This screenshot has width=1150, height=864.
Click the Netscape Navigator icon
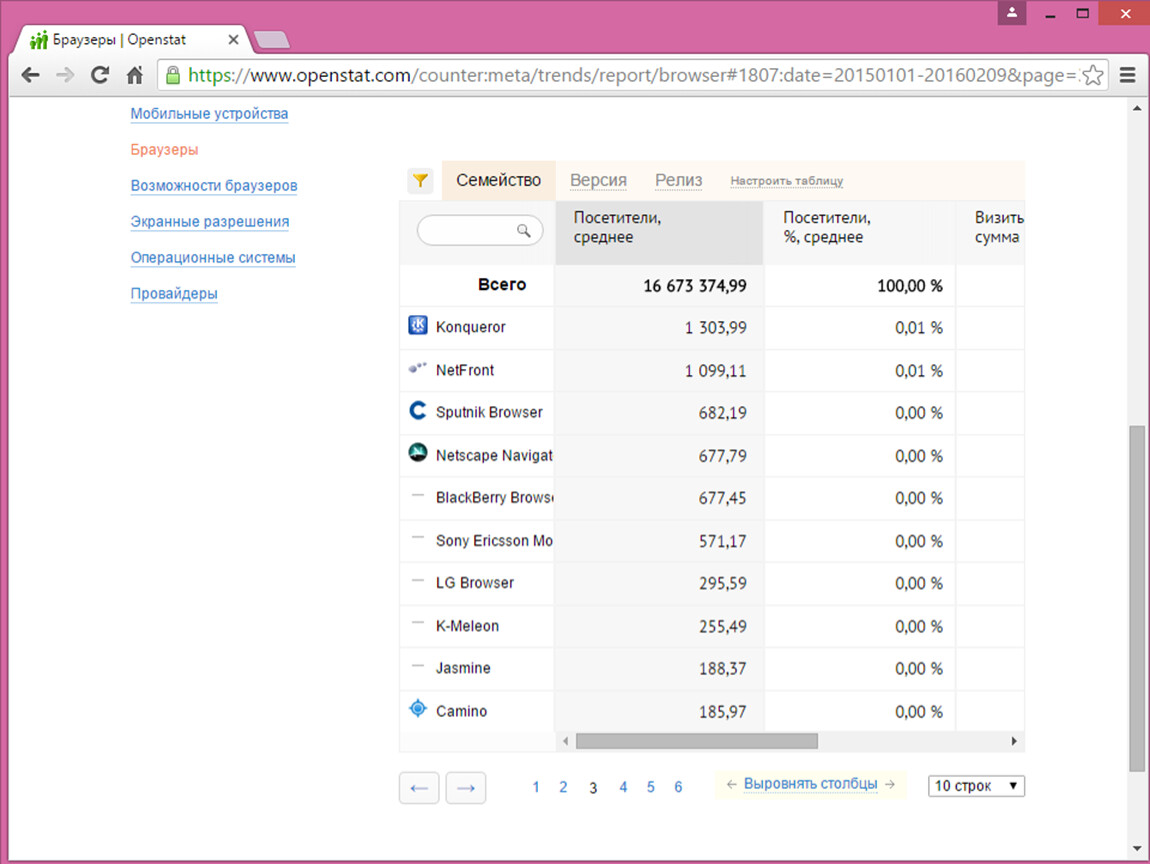[x=418, y=453]
